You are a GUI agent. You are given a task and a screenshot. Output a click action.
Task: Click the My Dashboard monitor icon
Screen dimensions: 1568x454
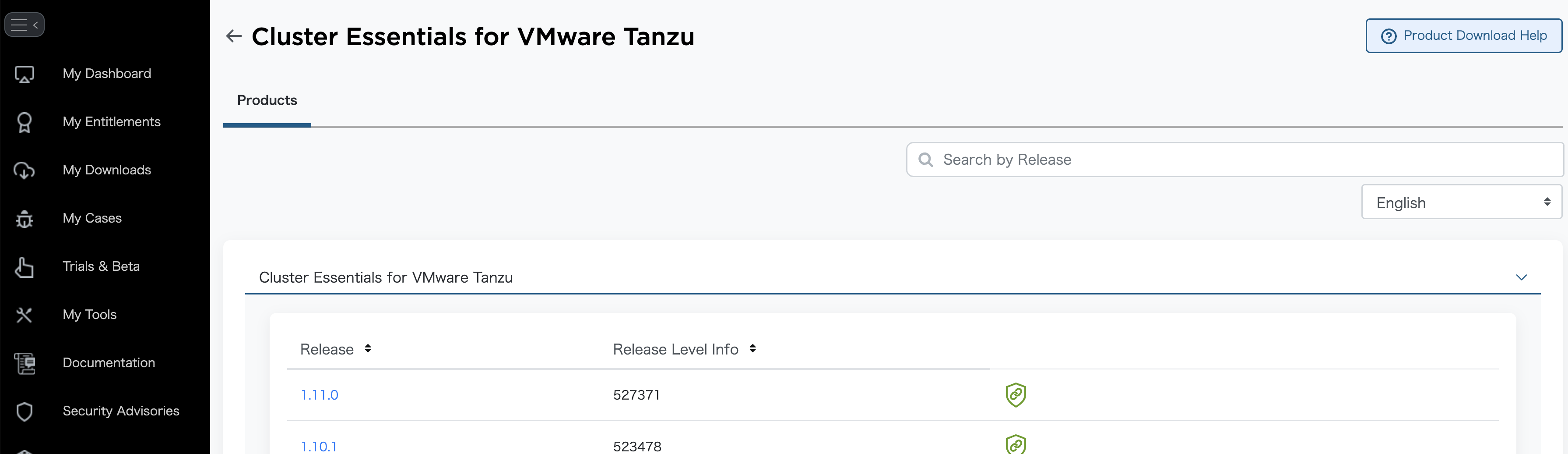[x=25, y=74]
